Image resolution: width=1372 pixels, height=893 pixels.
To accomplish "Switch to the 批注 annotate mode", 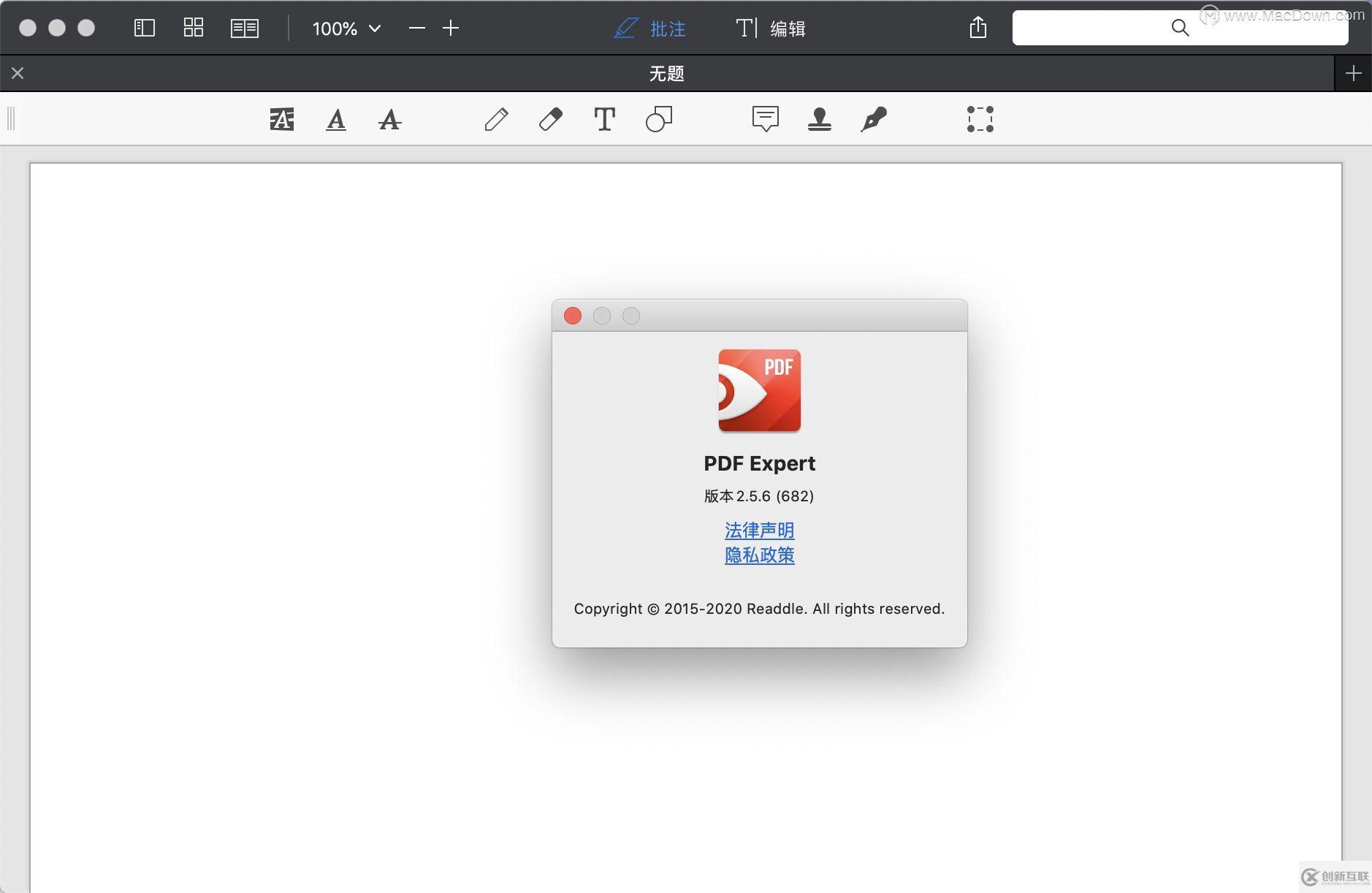I will [650, 28].
